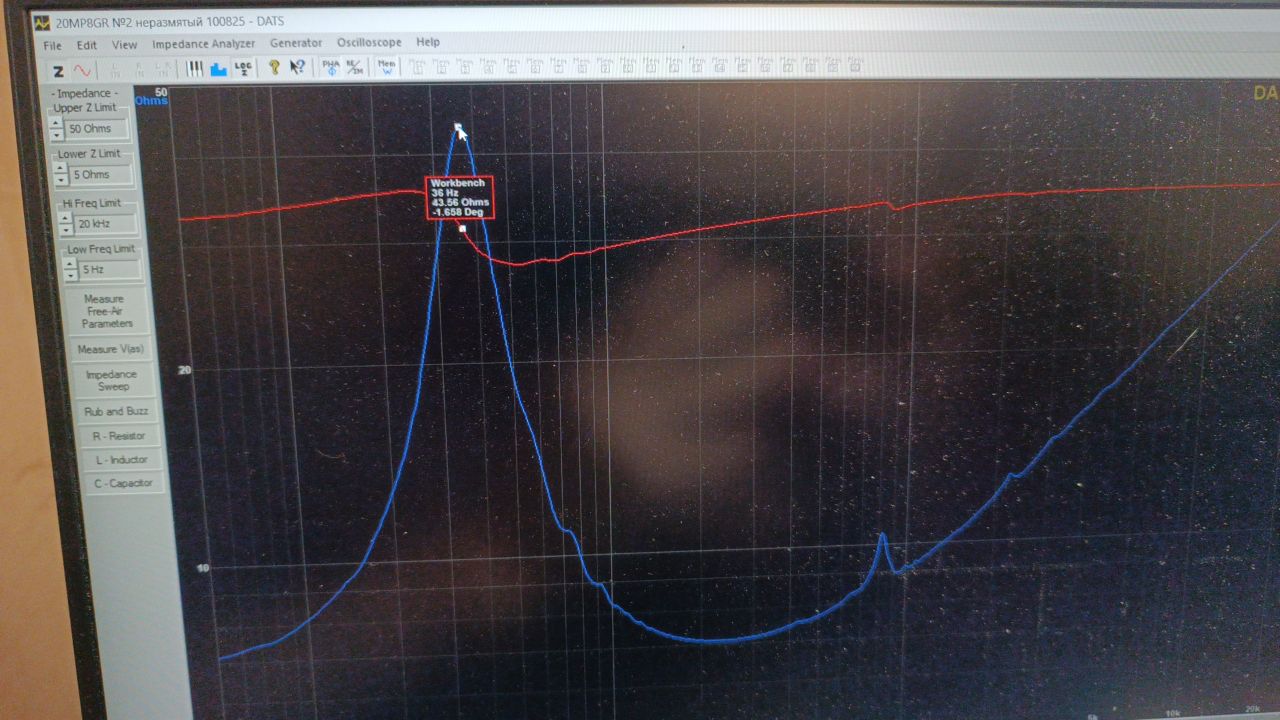Start an Impedance Sweep
This screenshot has height=720, width=1280.
point(114,381)
